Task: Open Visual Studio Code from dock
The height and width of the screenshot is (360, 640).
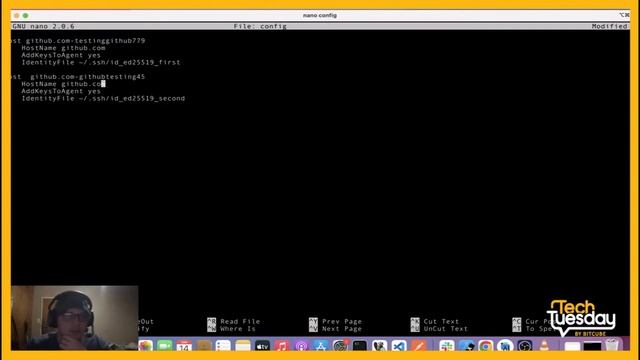Action: [399, 346]
